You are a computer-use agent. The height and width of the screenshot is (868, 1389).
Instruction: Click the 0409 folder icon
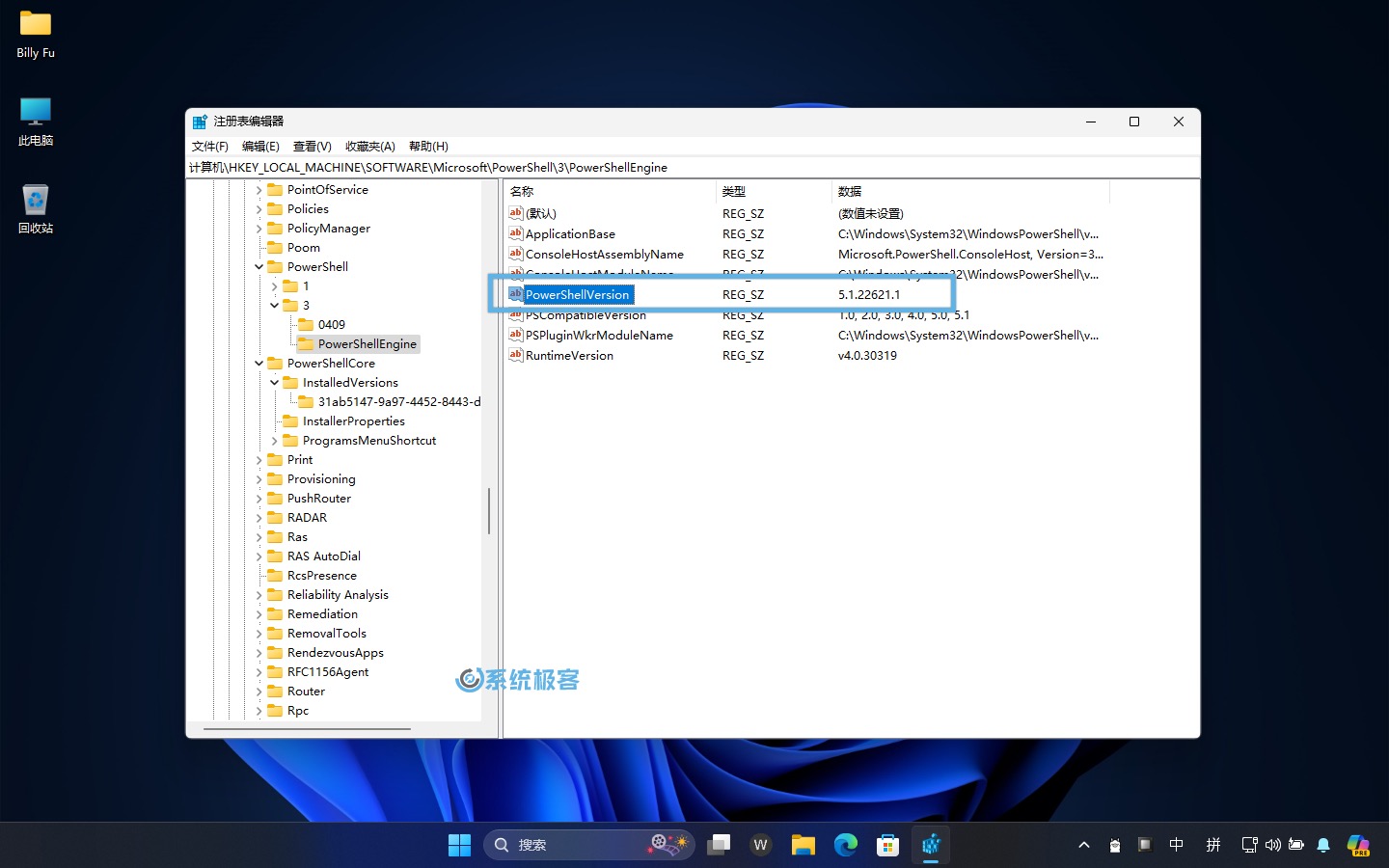(x=306, y=324)
